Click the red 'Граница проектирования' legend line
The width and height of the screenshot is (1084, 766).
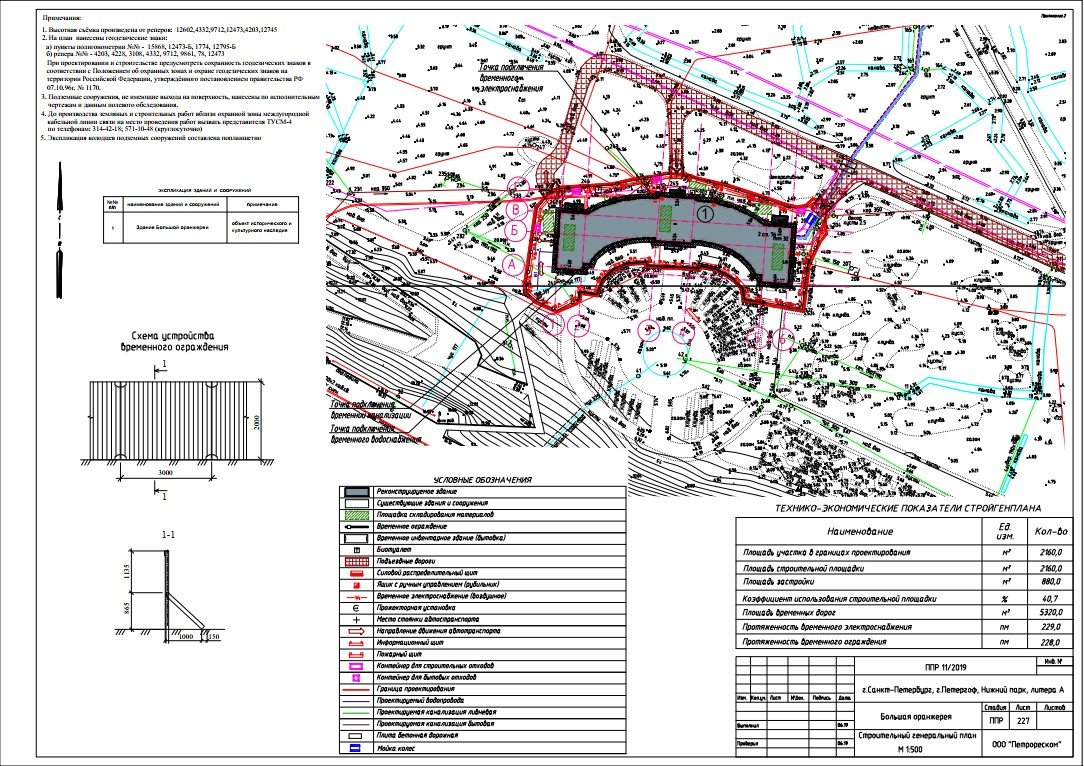pyautogui.click(x=356, y=689)
